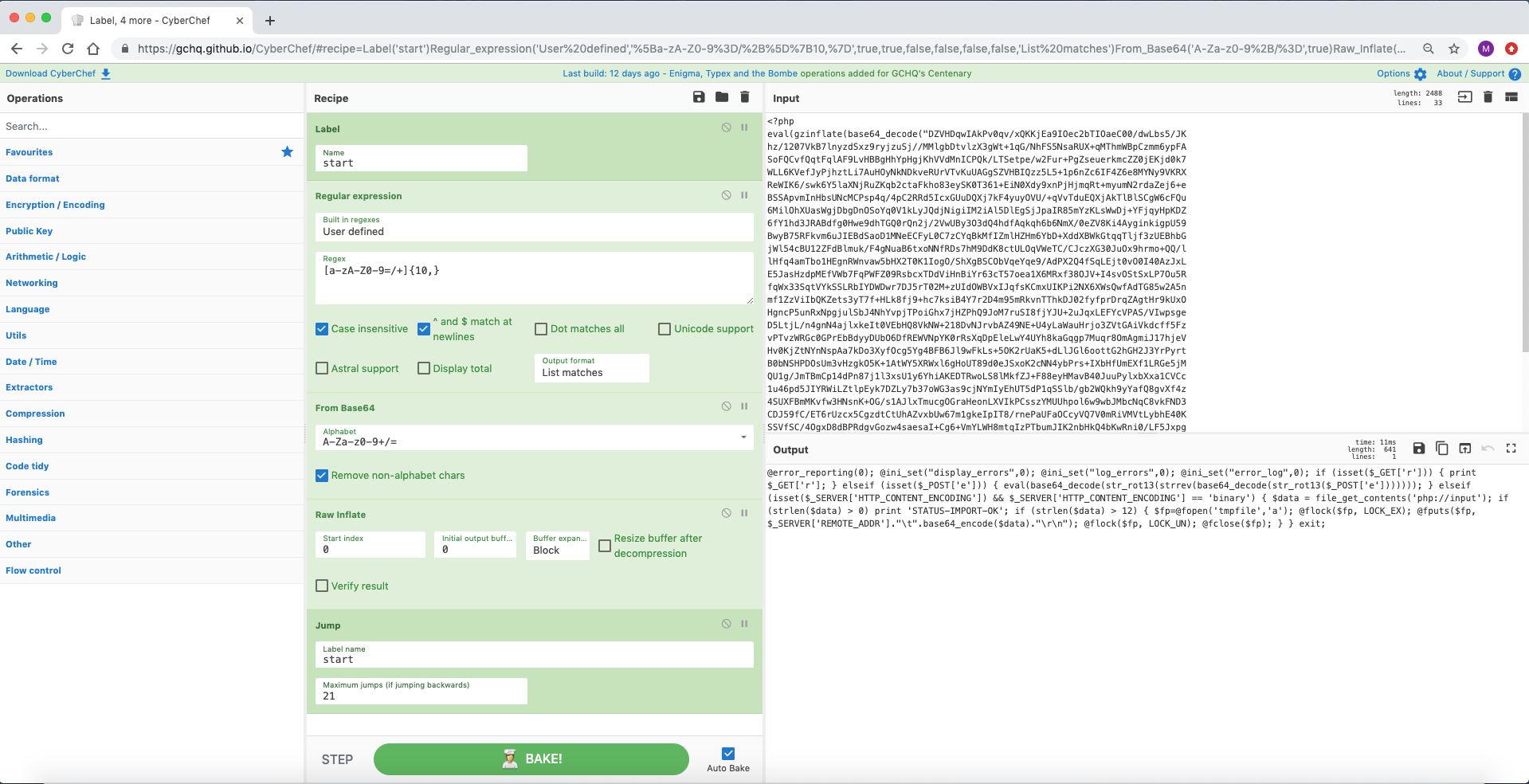
Task: Open Output format List matches dropdown
Action: tap(592, 367)
